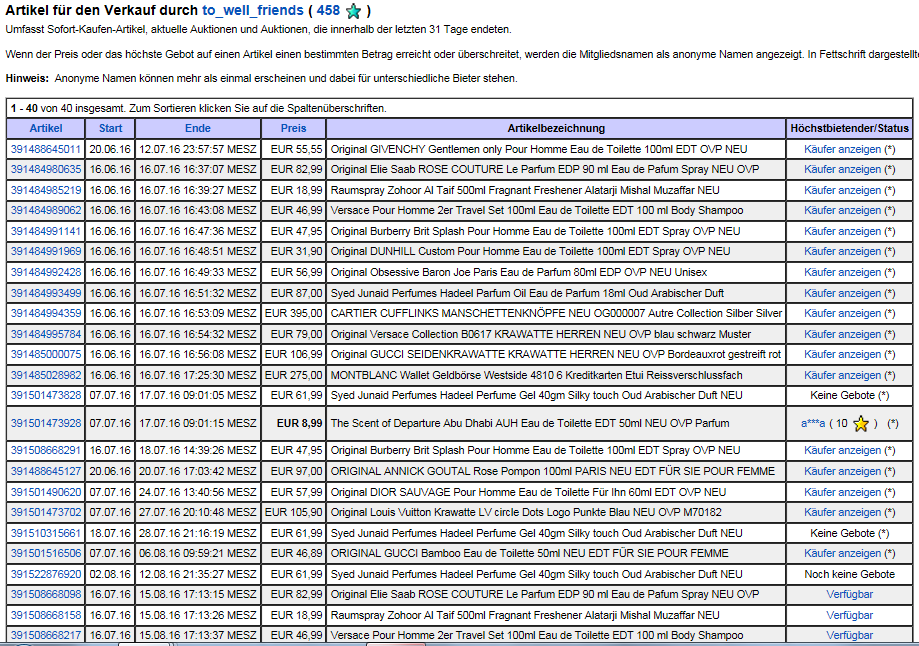Open item number 391484992428
The height and width of the screenshot is (646, 919).
(46, 273)
